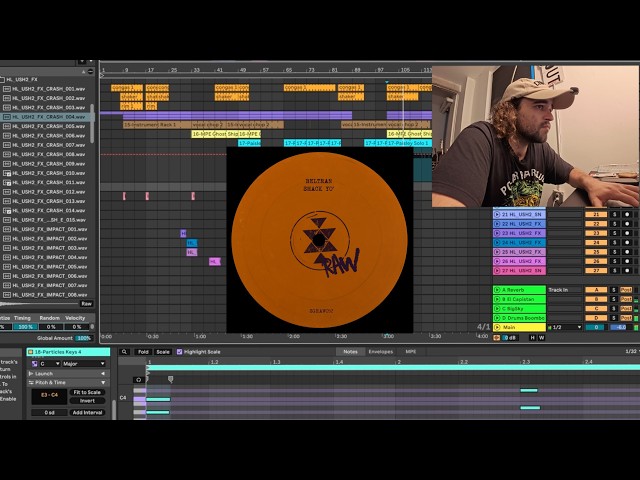Image resolution: width=640 pixels, height=480 pixels.
Task: Open Major scale dropdown
Action: (x=84, y=364)
